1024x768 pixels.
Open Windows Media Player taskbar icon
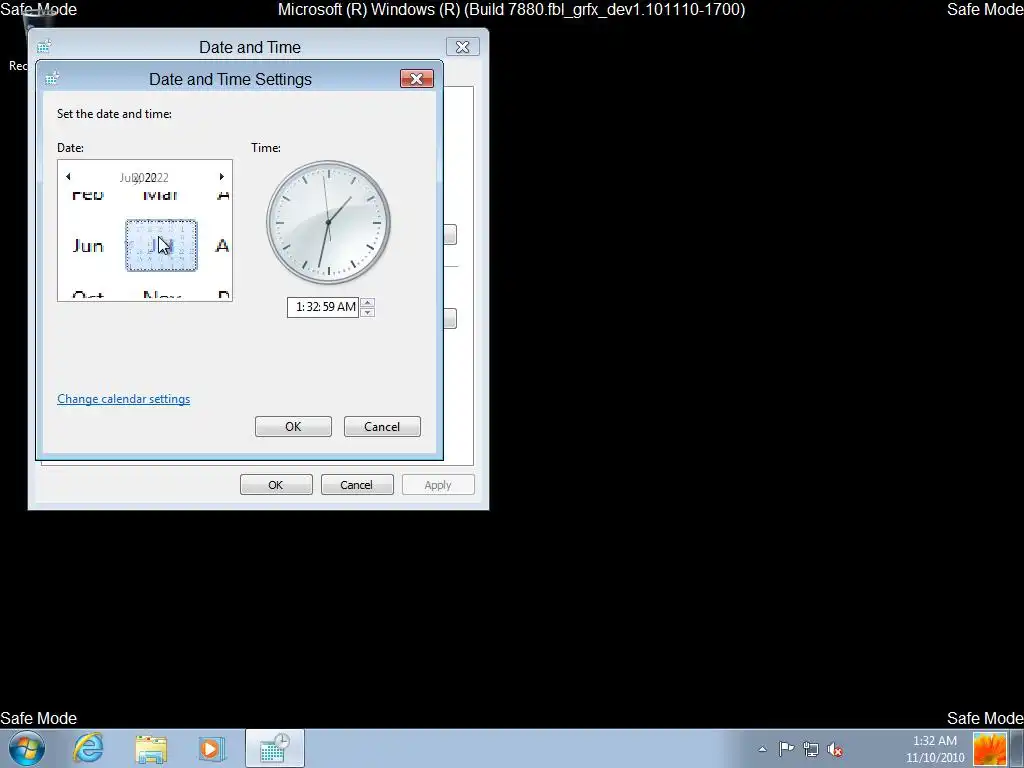pos(212,748)
